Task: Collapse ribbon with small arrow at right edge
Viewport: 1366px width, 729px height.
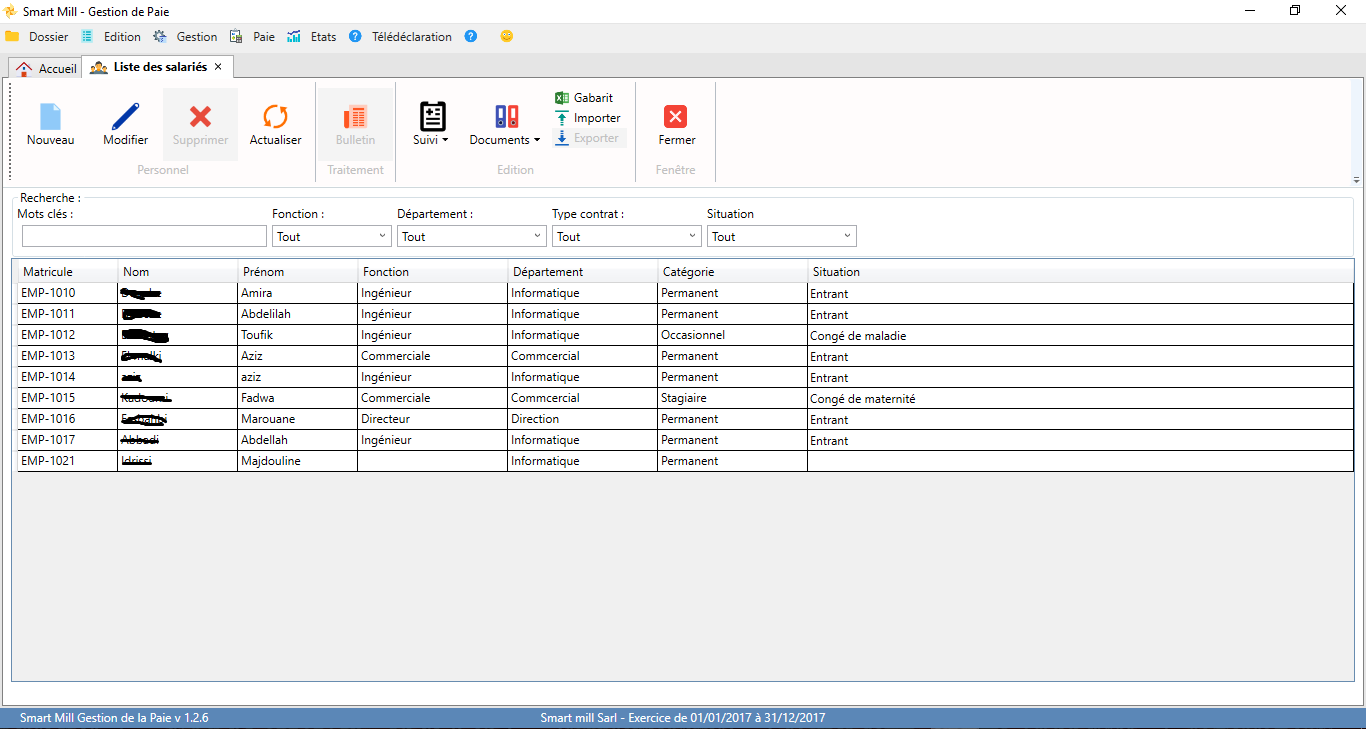Action: point(1356,180)
